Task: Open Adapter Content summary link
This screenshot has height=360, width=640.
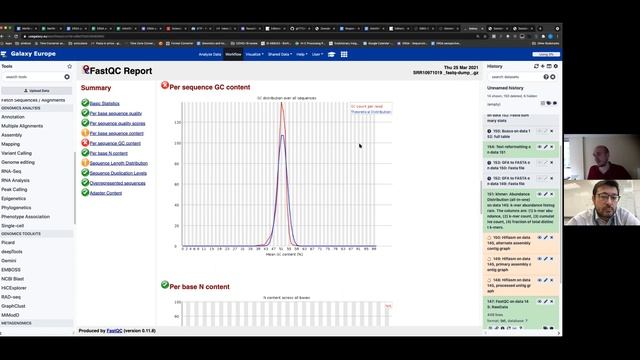Action: (x=106, y=193)
